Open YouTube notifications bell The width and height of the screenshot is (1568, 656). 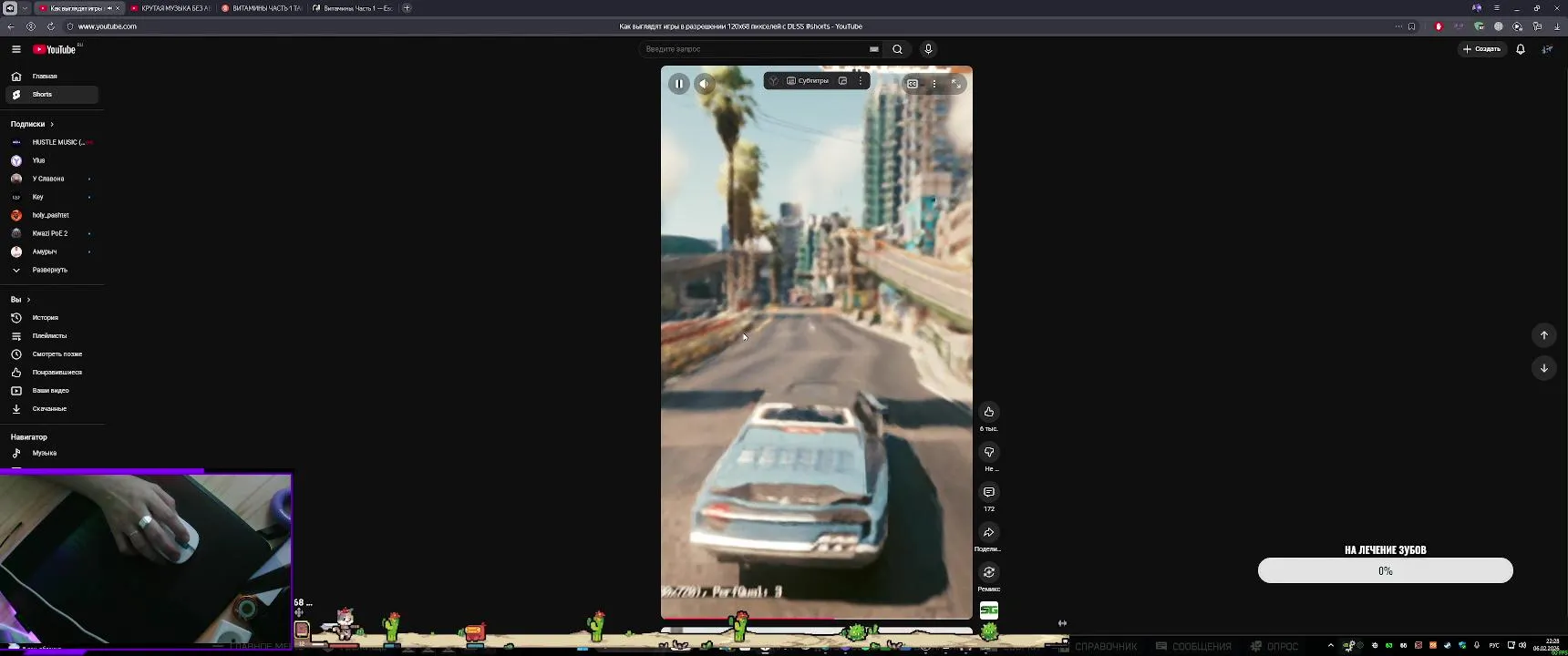1521,49
